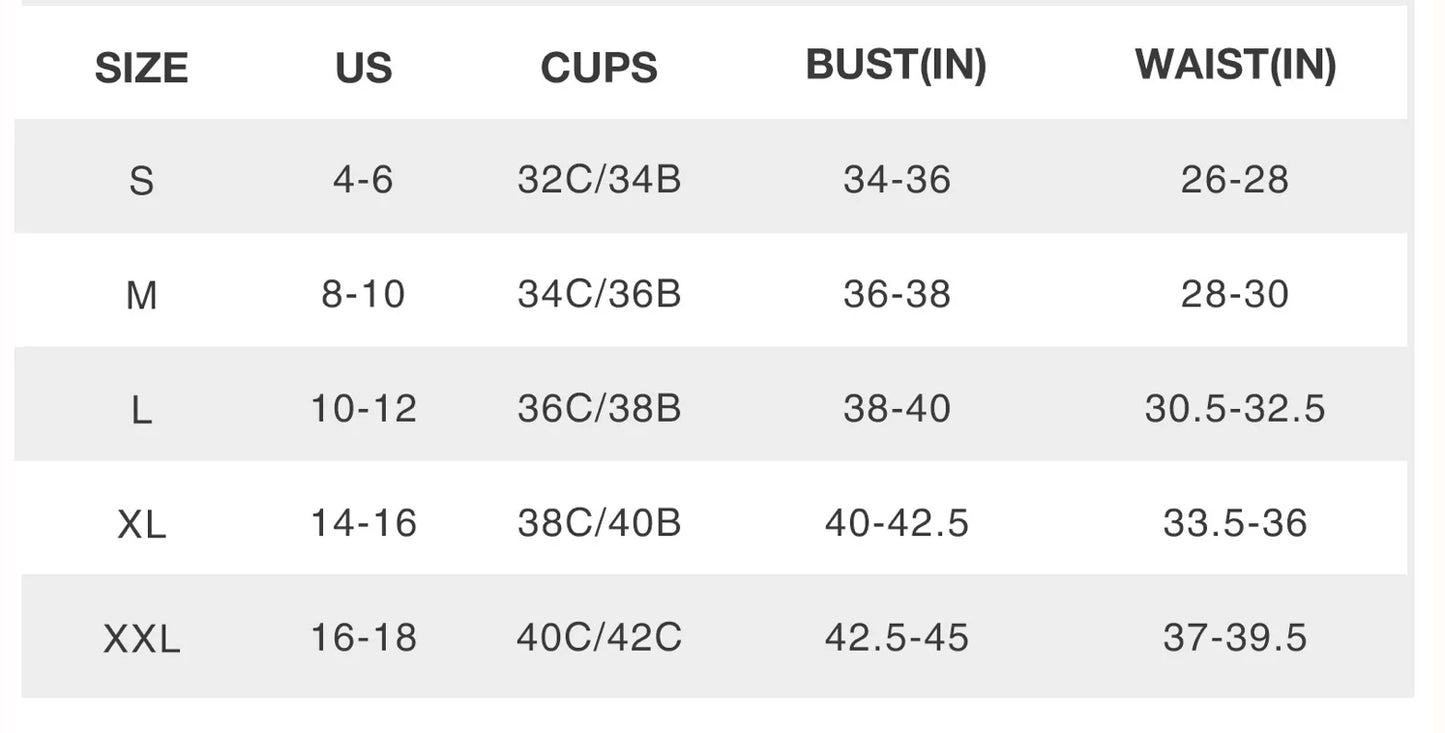1445x733 pixels.
Task: Click the CUPS column header
Action: 599,68
